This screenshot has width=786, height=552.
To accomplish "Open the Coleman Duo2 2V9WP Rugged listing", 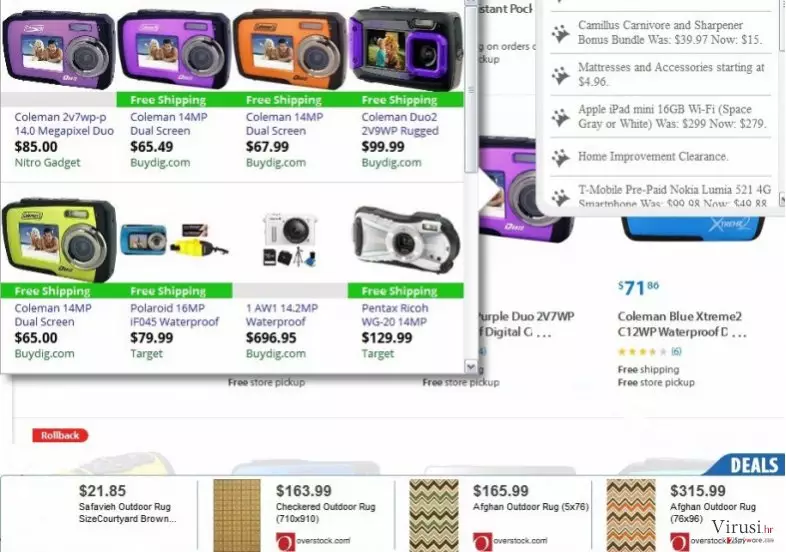I will (400, 124).
